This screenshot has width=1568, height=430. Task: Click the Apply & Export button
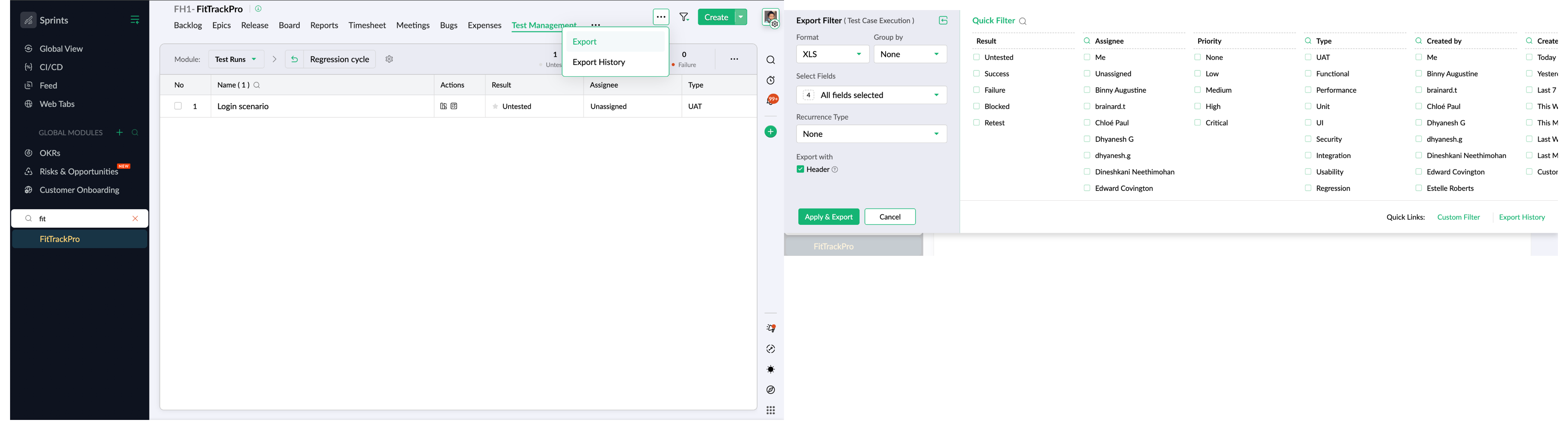coord(828,217)
